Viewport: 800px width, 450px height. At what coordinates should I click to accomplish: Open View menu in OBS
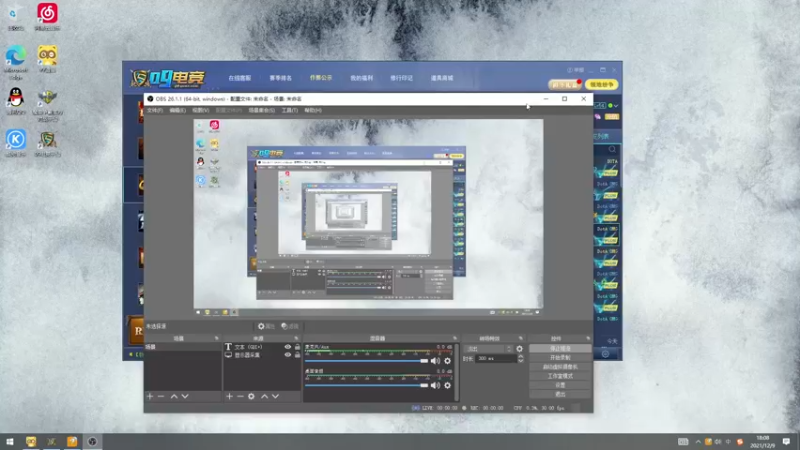(x=201, y=110)
